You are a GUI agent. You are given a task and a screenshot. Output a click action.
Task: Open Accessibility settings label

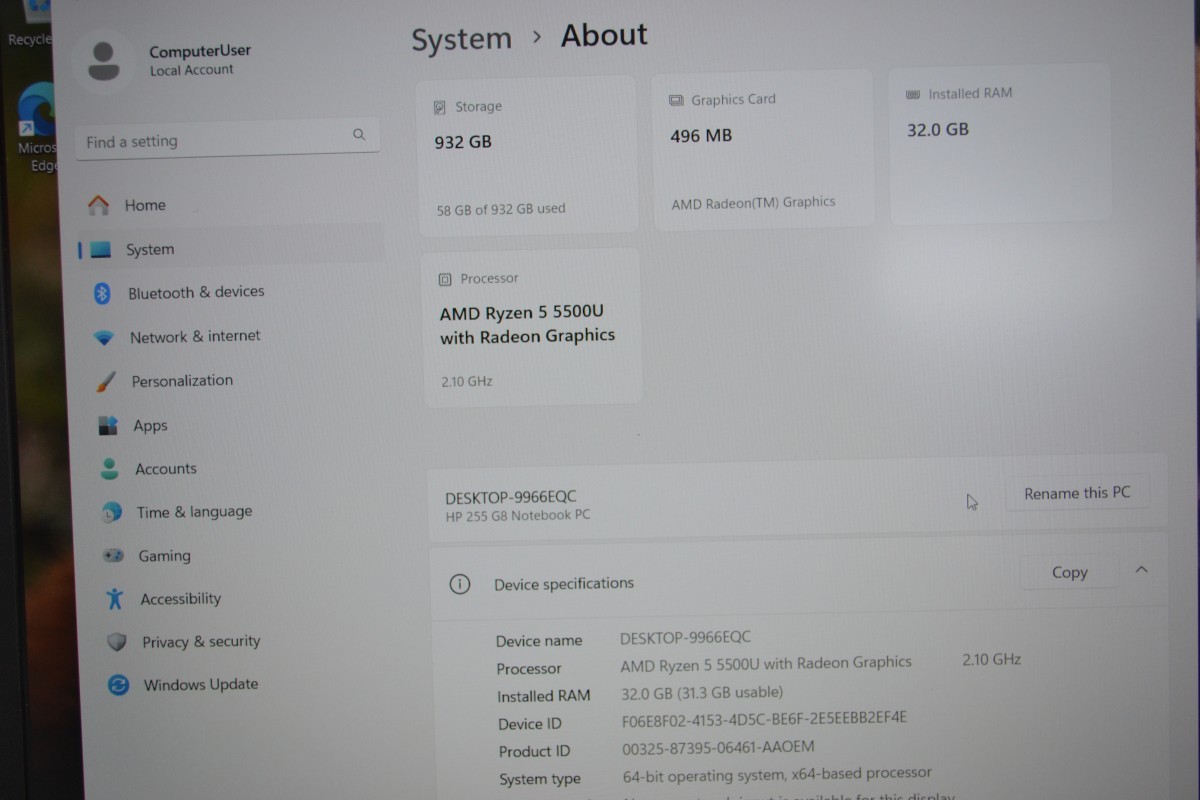pos(180,598)
